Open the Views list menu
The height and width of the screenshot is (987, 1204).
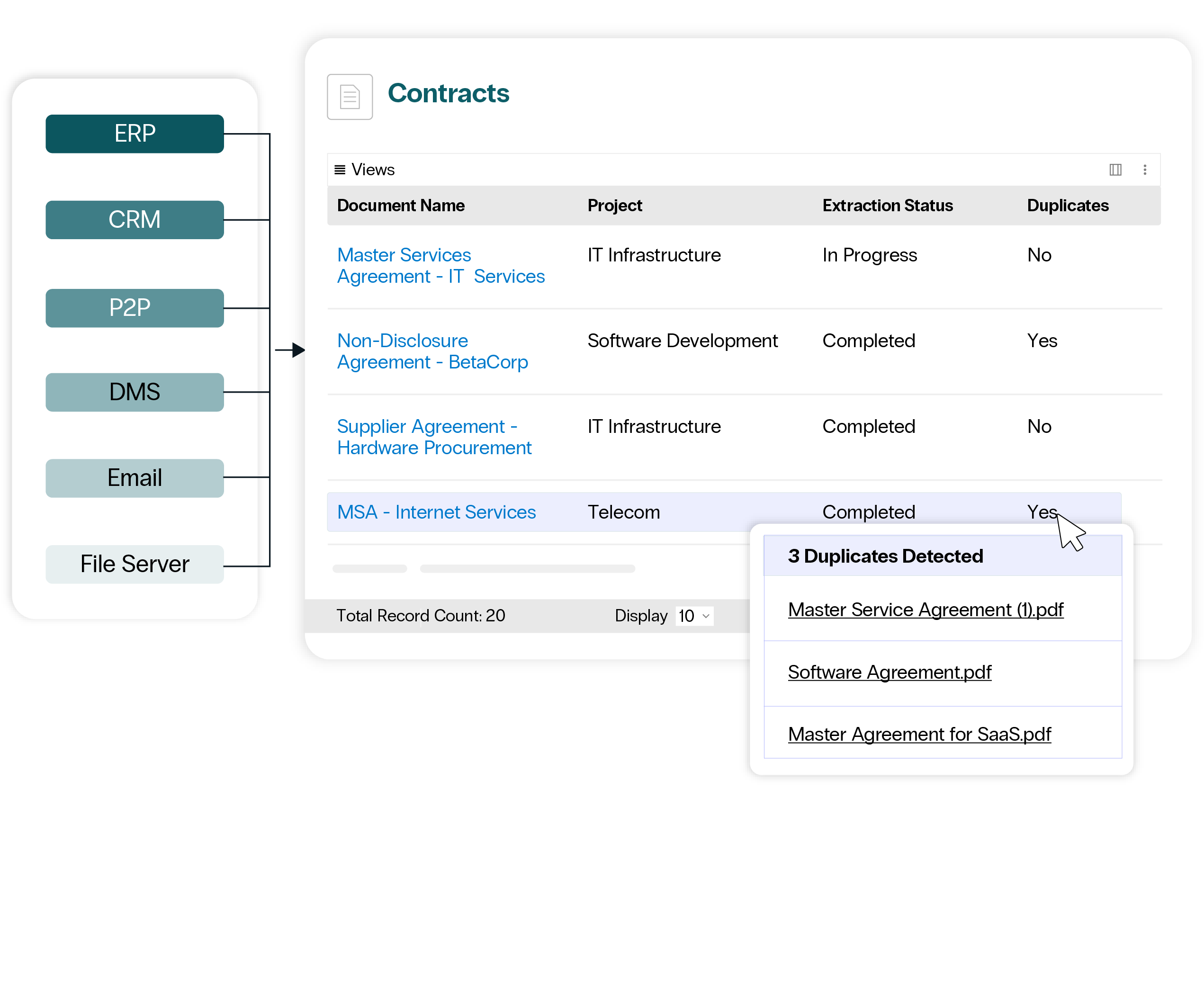click(x=364, y=170)
